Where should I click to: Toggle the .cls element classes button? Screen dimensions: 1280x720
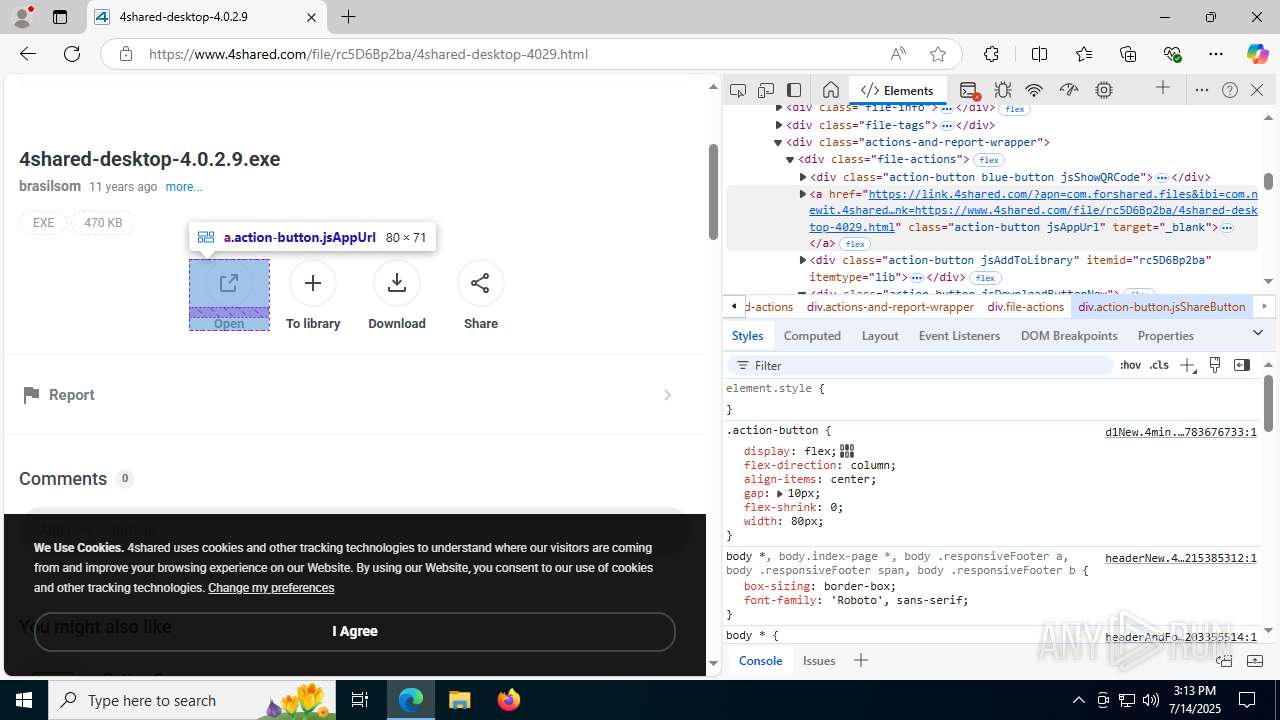pos(1159,365)
